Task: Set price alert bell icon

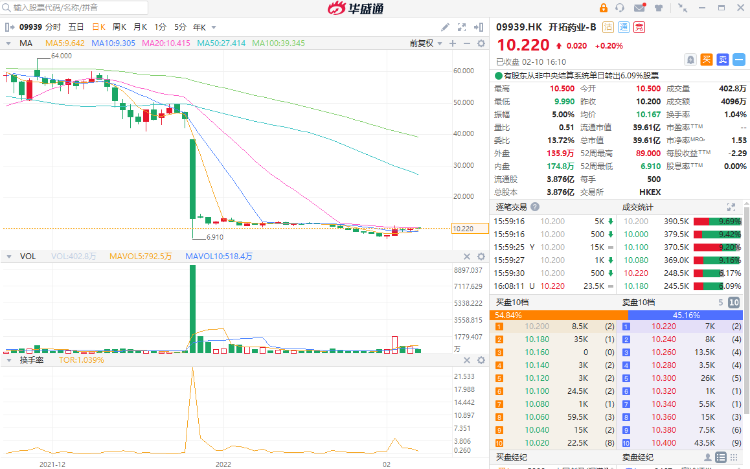Action: [x=690, y=60]
